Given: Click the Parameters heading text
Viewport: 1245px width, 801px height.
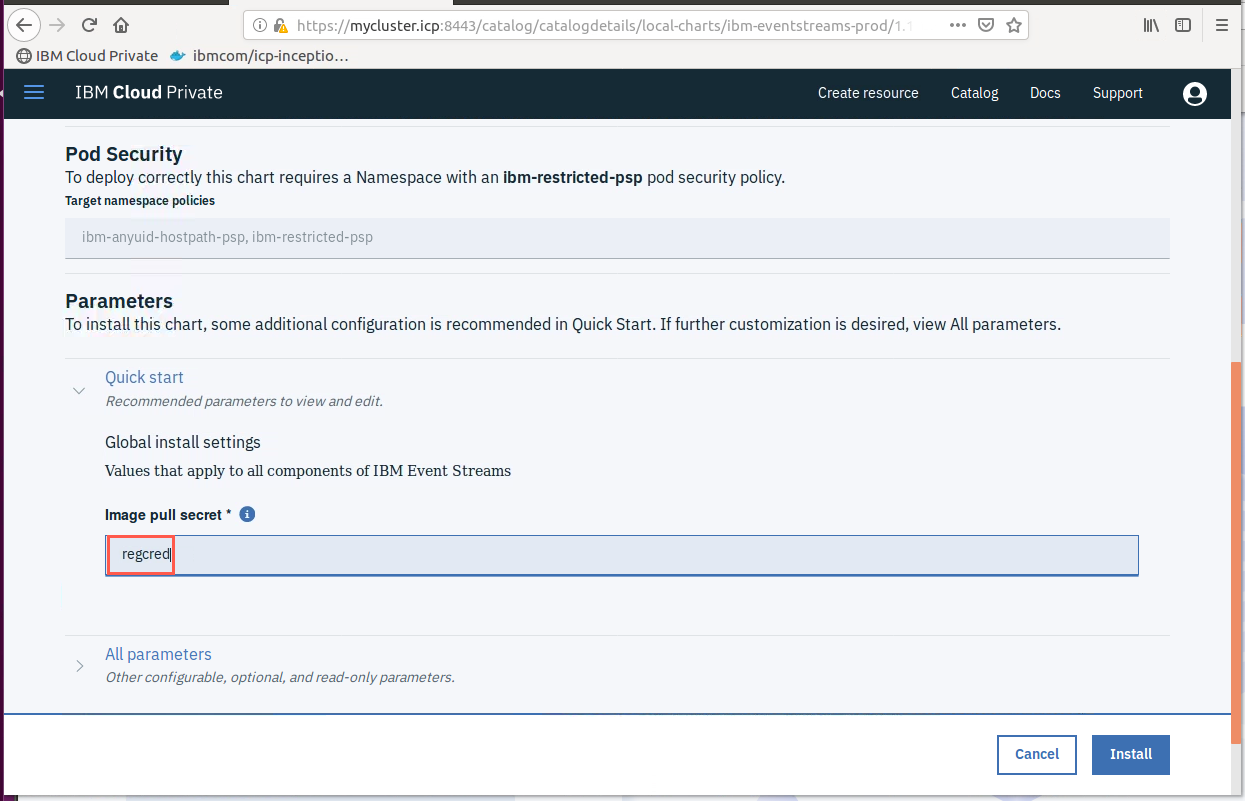Looking at the screenshot, I should pos(119,301).
